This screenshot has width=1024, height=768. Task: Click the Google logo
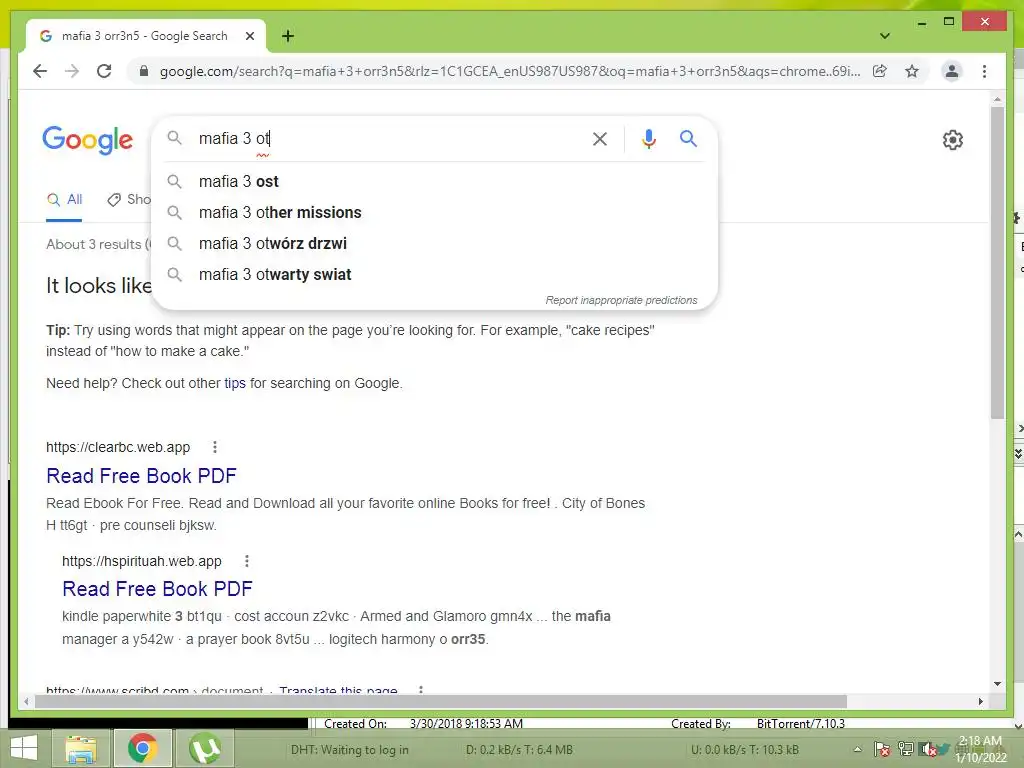[88, 140]
